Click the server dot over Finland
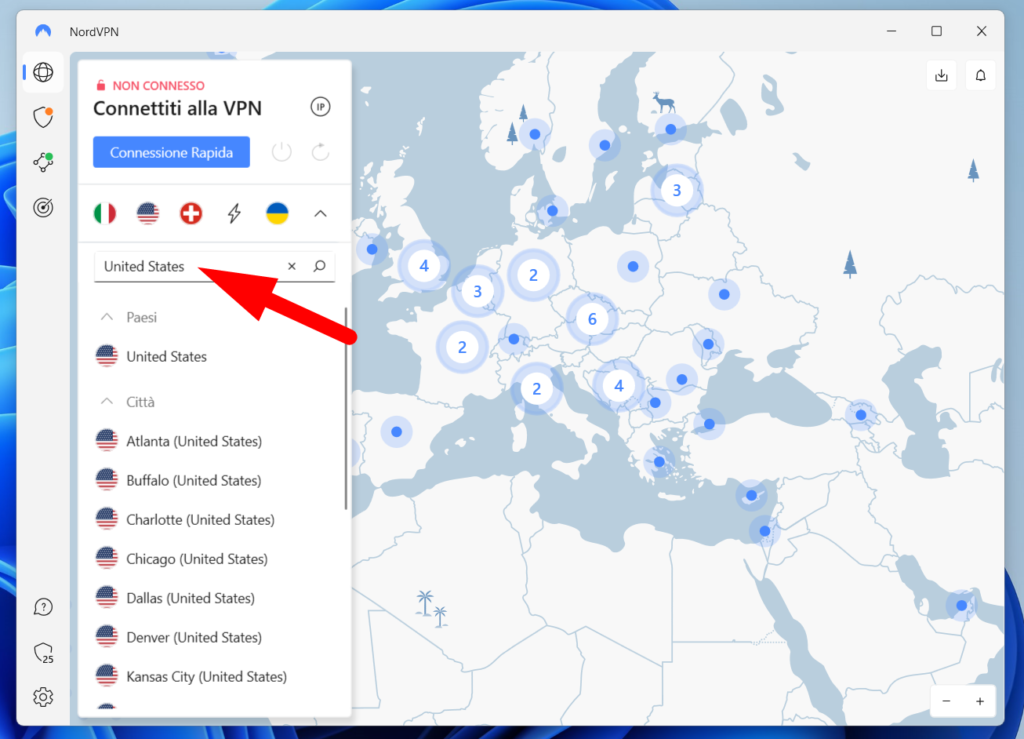The height and width of the screenshot is (739, 1024). [x=671, y=129]
